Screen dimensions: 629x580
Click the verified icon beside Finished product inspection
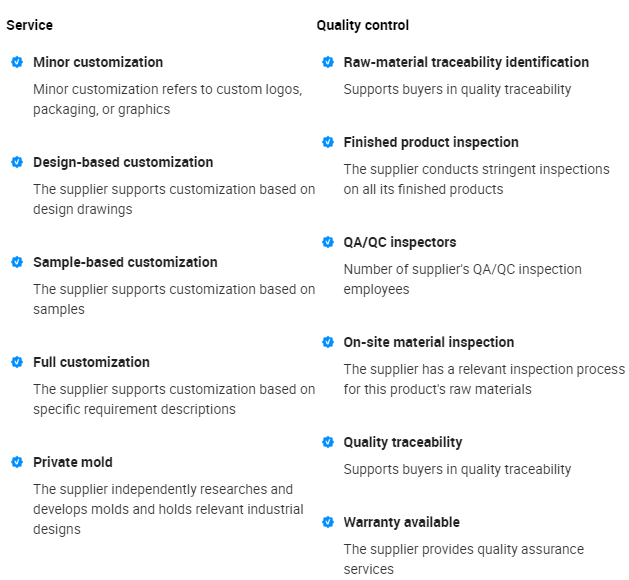328,142
